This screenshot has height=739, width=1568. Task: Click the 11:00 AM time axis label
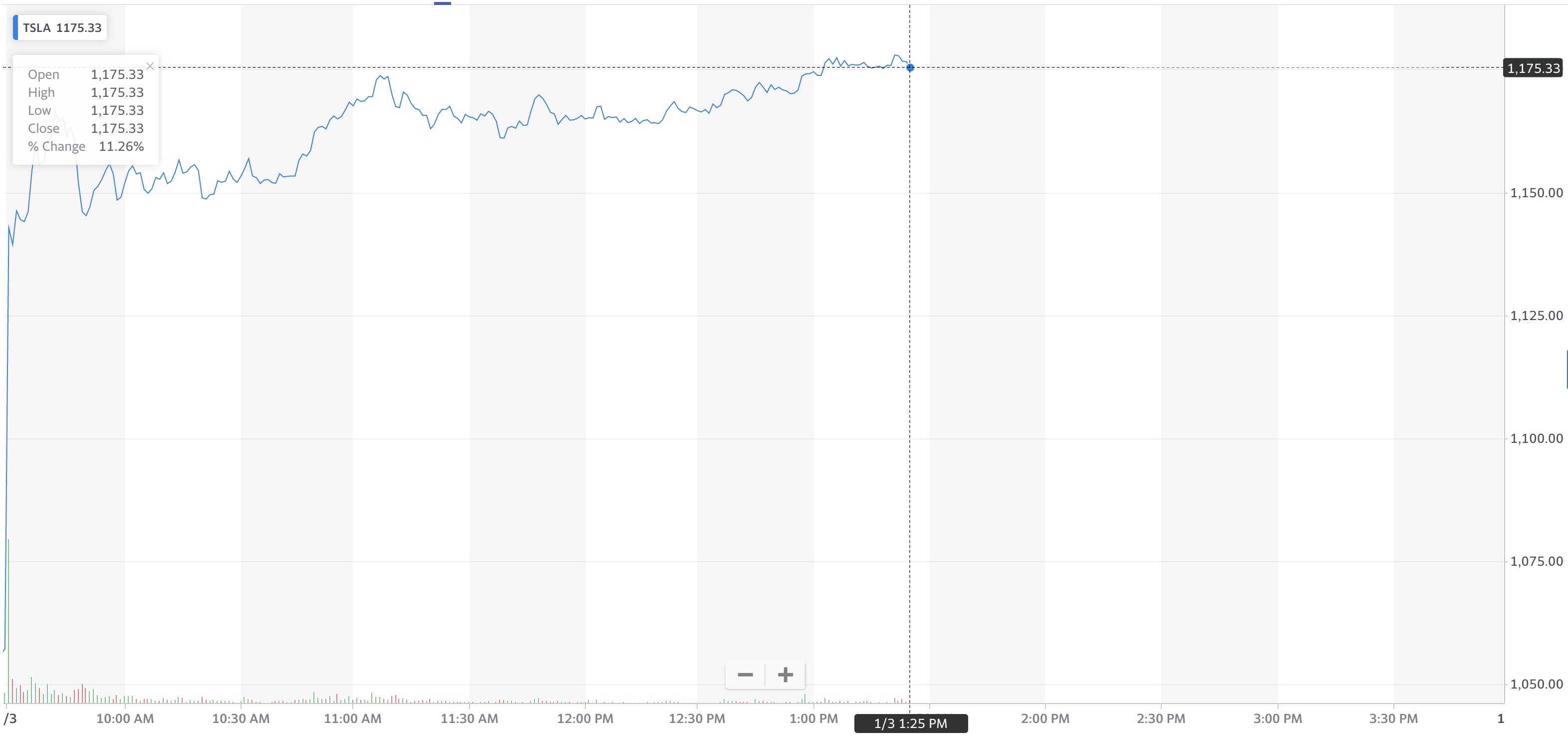coord(352,719)
